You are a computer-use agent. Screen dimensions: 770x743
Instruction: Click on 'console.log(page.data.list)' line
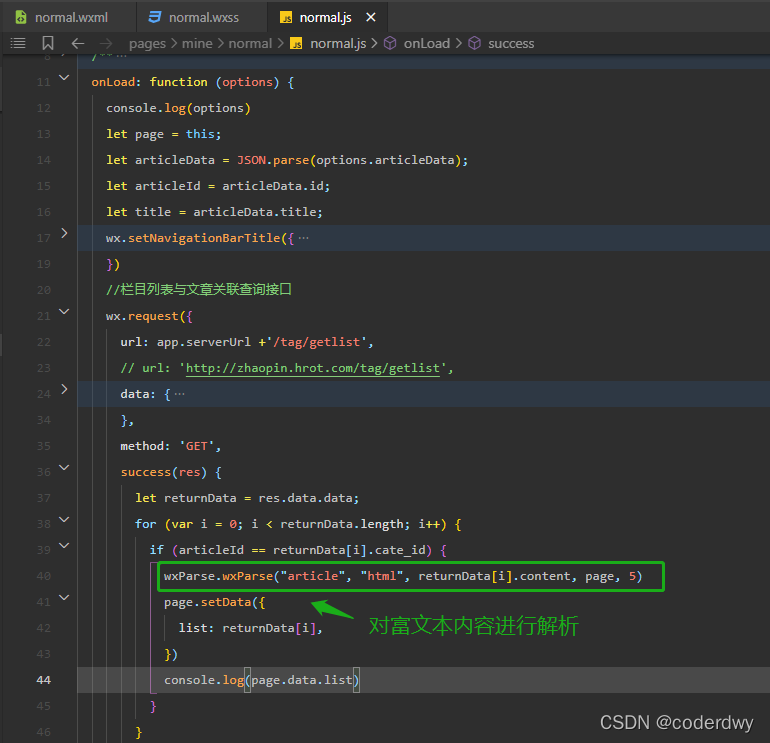(x=261, y=680)
